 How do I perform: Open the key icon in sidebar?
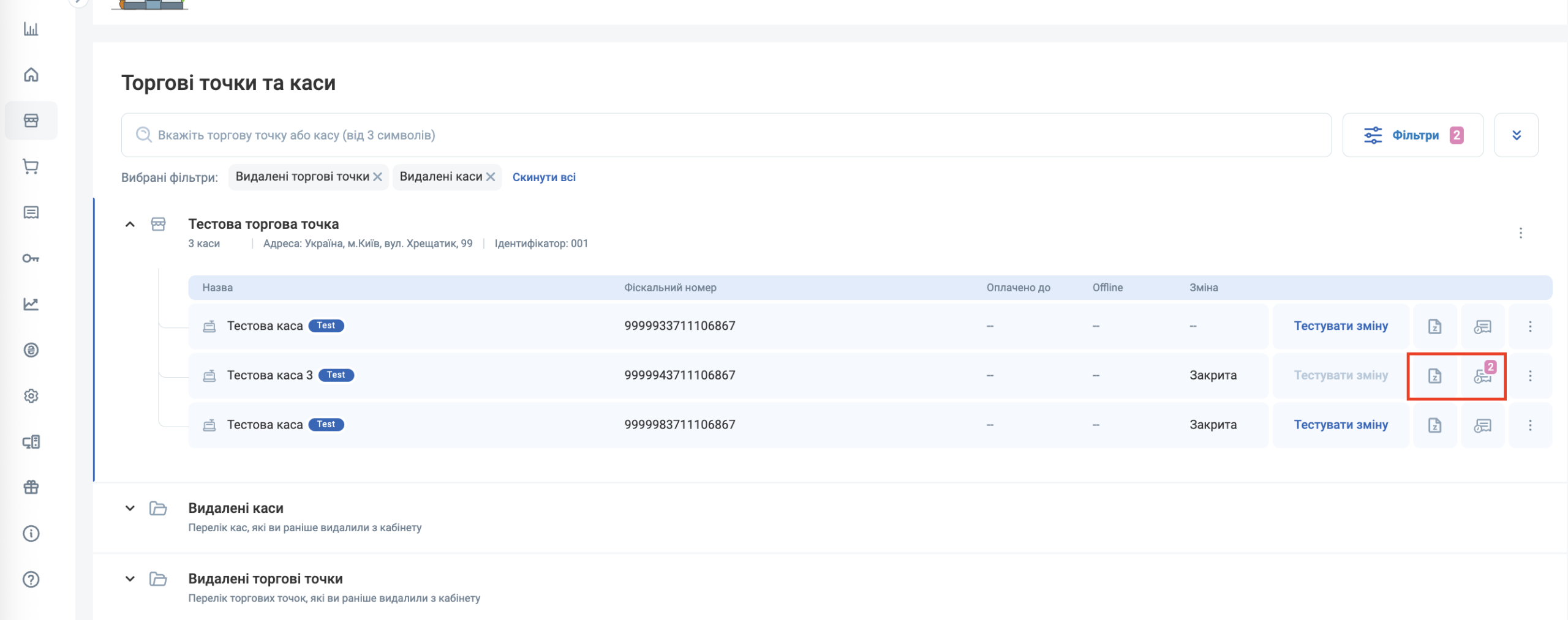(x=31, y=258)
